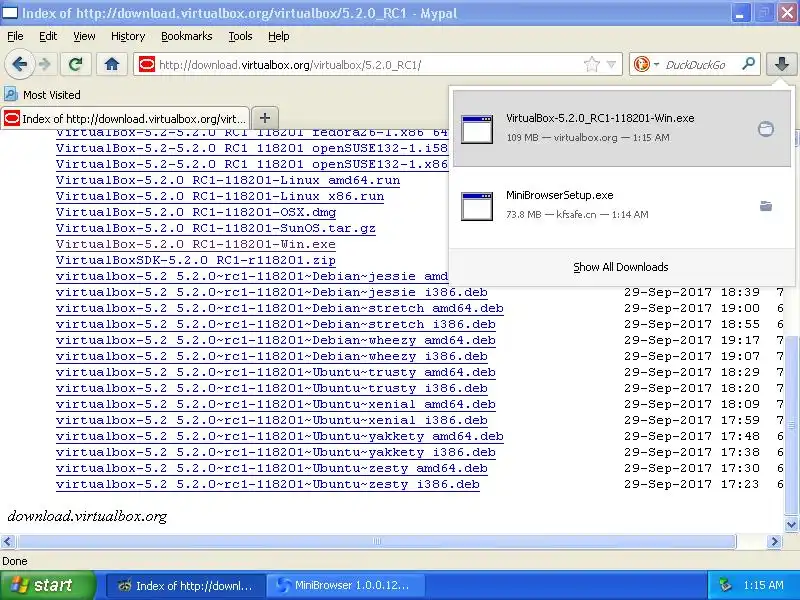The height and width of the screenshot is (600, 800).
Task: Open Debian wheezy amd64.deb link
Action: coord(276,340)
